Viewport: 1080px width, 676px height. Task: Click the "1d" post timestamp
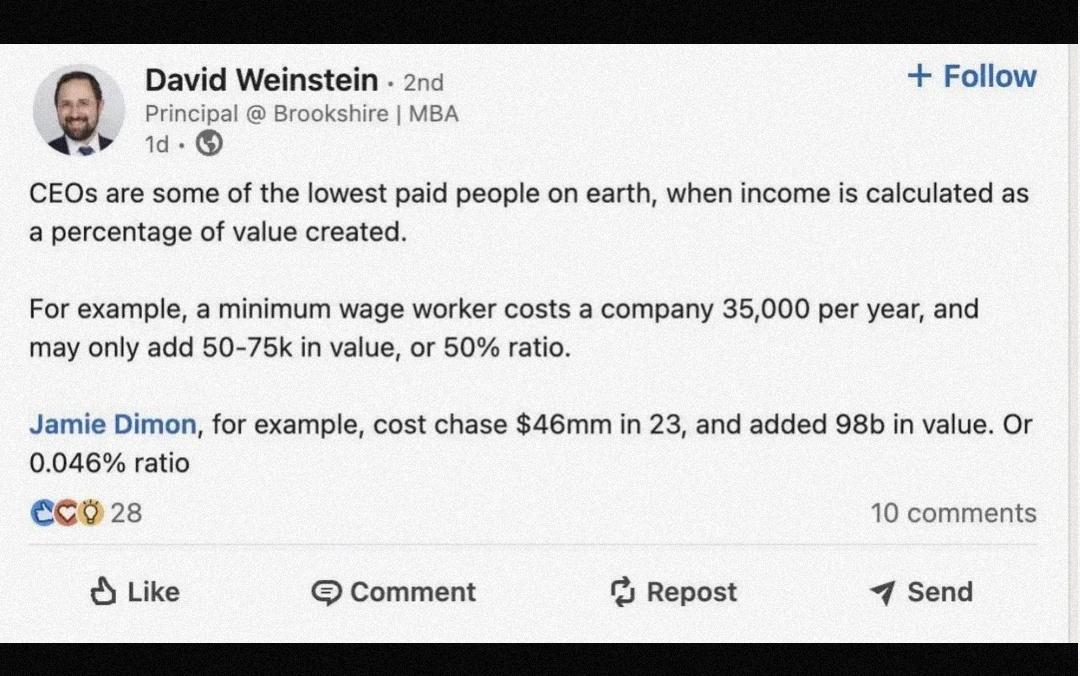pyautogui.click(x=157, y=145)
